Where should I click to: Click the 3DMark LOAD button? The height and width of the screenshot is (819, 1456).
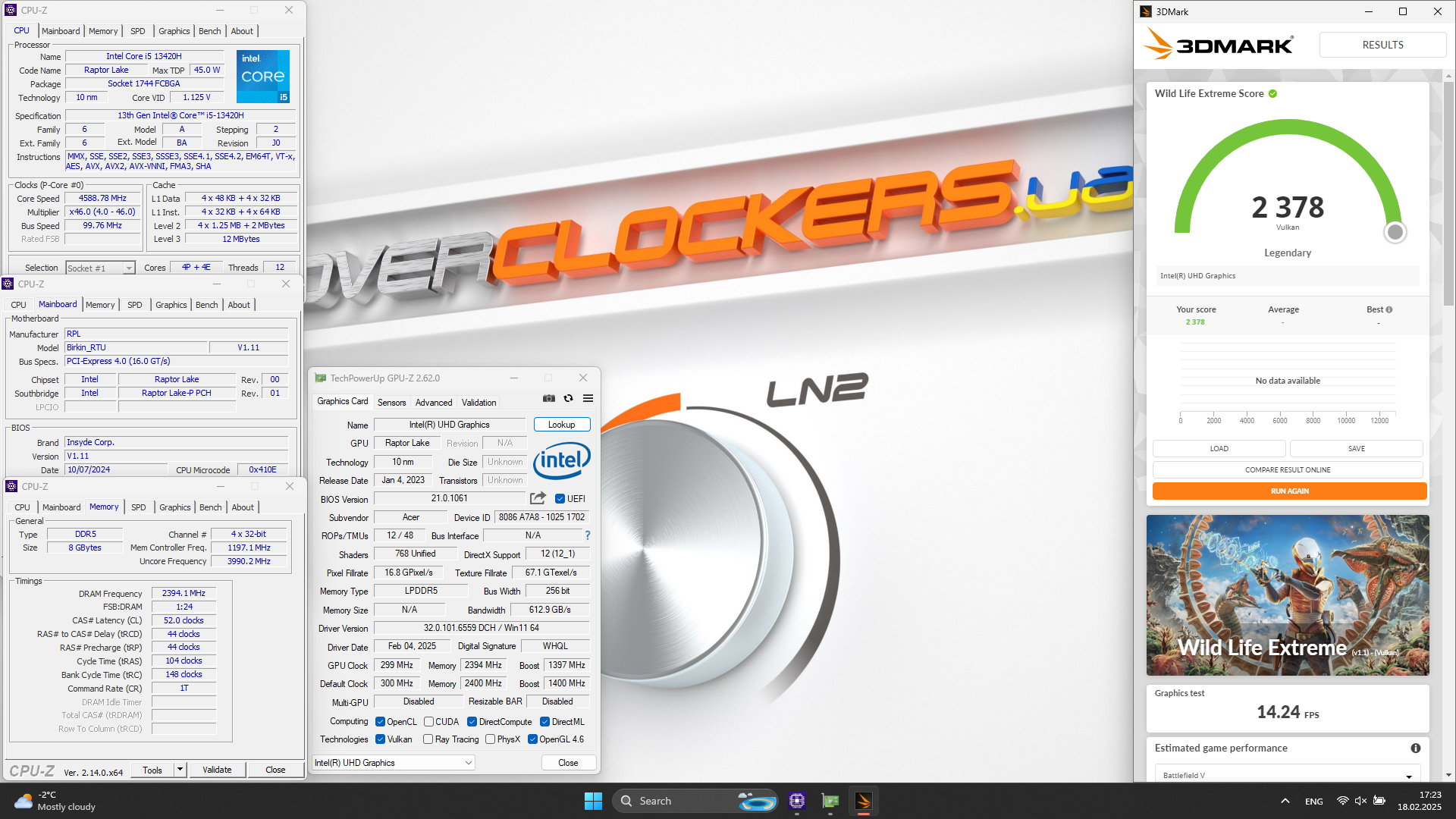(1219, 449)
